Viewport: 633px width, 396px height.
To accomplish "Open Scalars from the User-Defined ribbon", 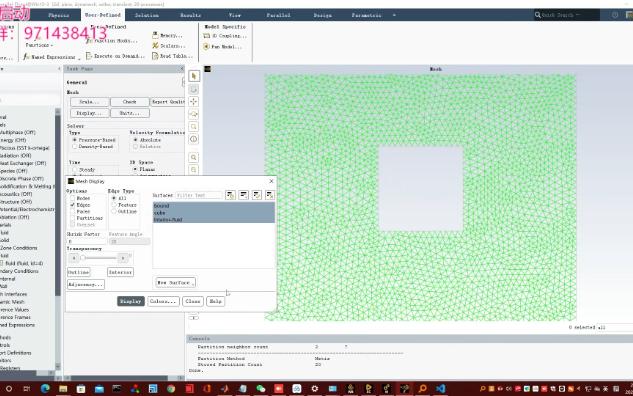I will (x=169, y=46).
